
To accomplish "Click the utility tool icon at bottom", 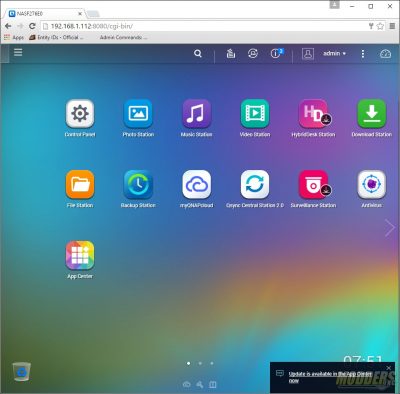I will tap(200, 385).
